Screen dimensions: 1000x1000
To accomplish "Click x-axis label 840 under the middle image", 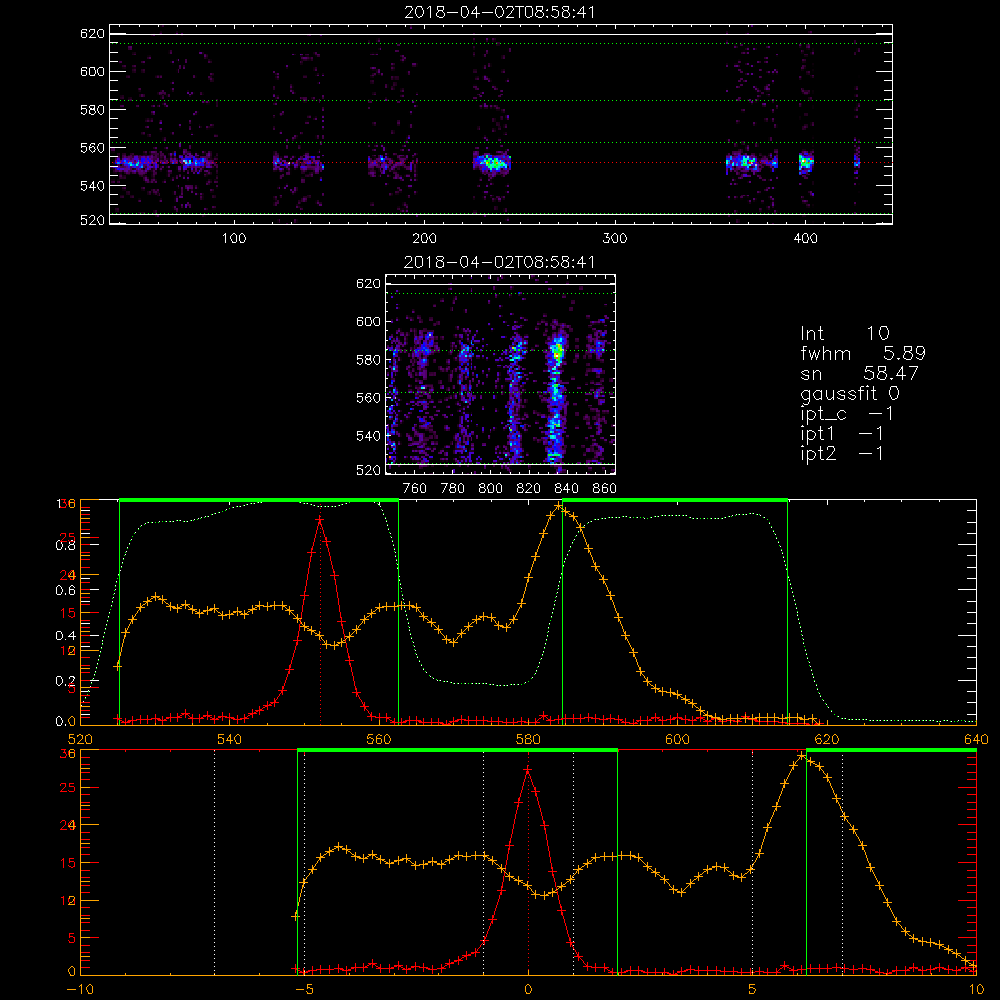I will pos(566,489).
